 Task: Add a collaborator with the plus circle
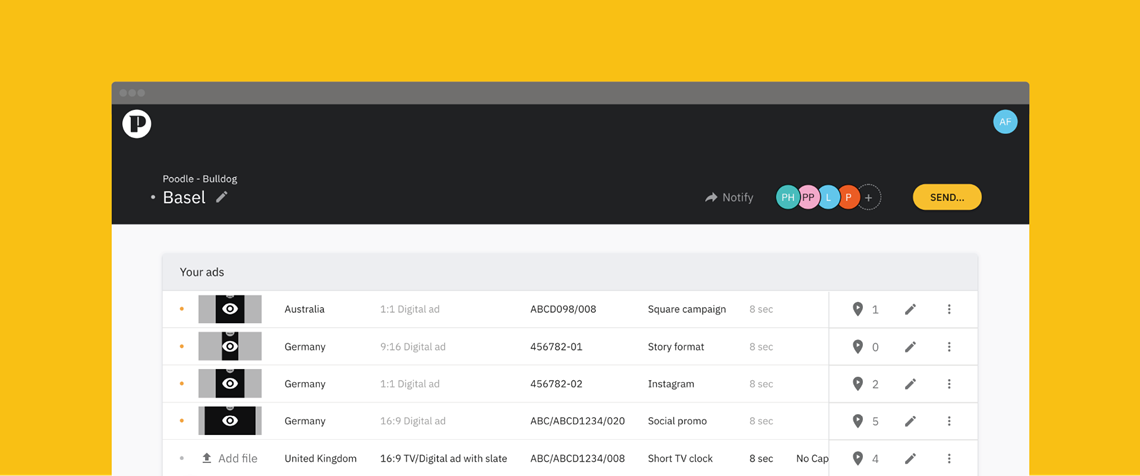coord(868,197)
